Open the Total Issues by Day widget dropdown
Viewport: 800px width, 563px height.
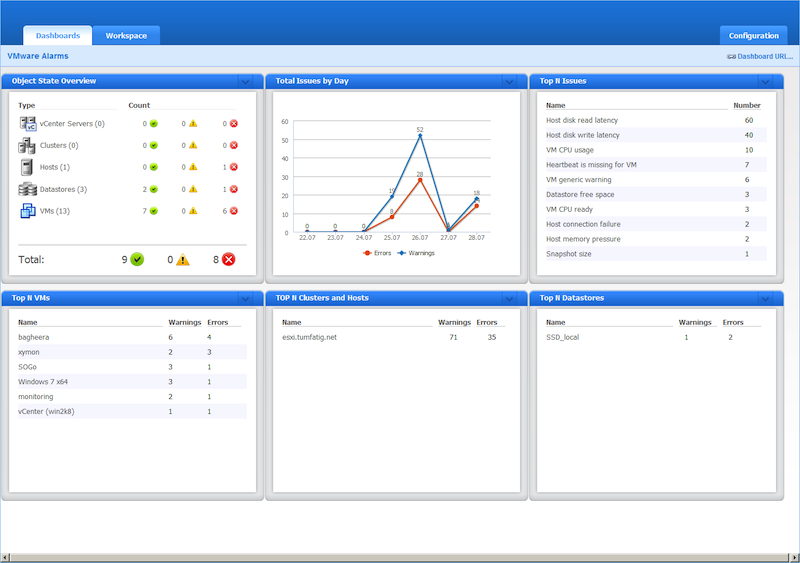pyautogui.click(x=509, y=82)
